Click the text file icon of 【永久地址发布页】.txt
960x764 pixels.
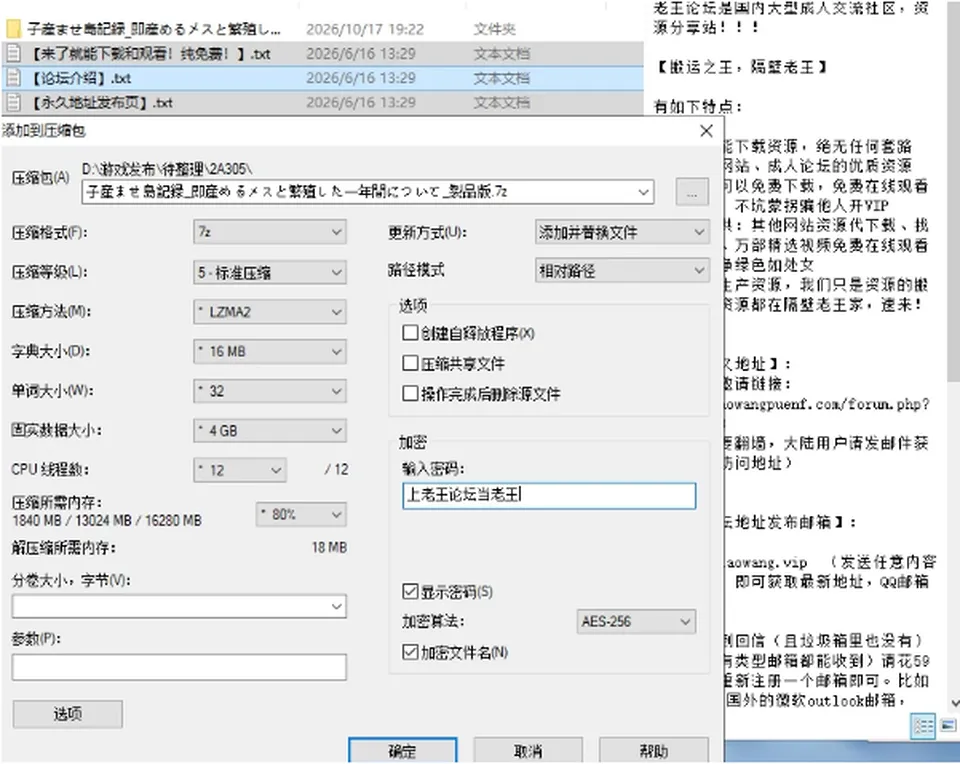(13, 102)
